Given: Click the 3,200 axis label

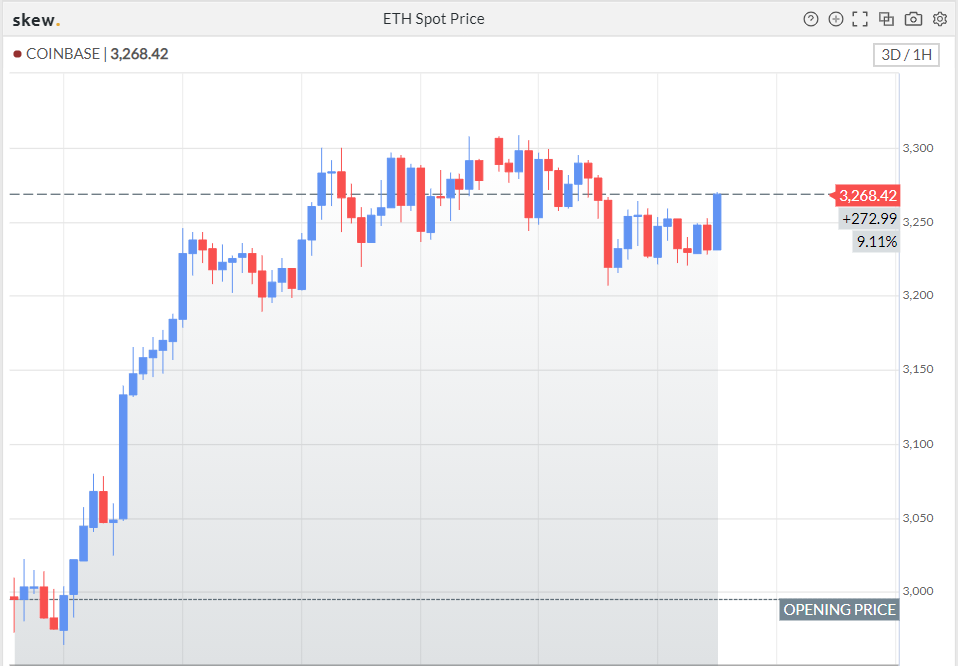Looking at the screenshot, I should tap(918, 296).
